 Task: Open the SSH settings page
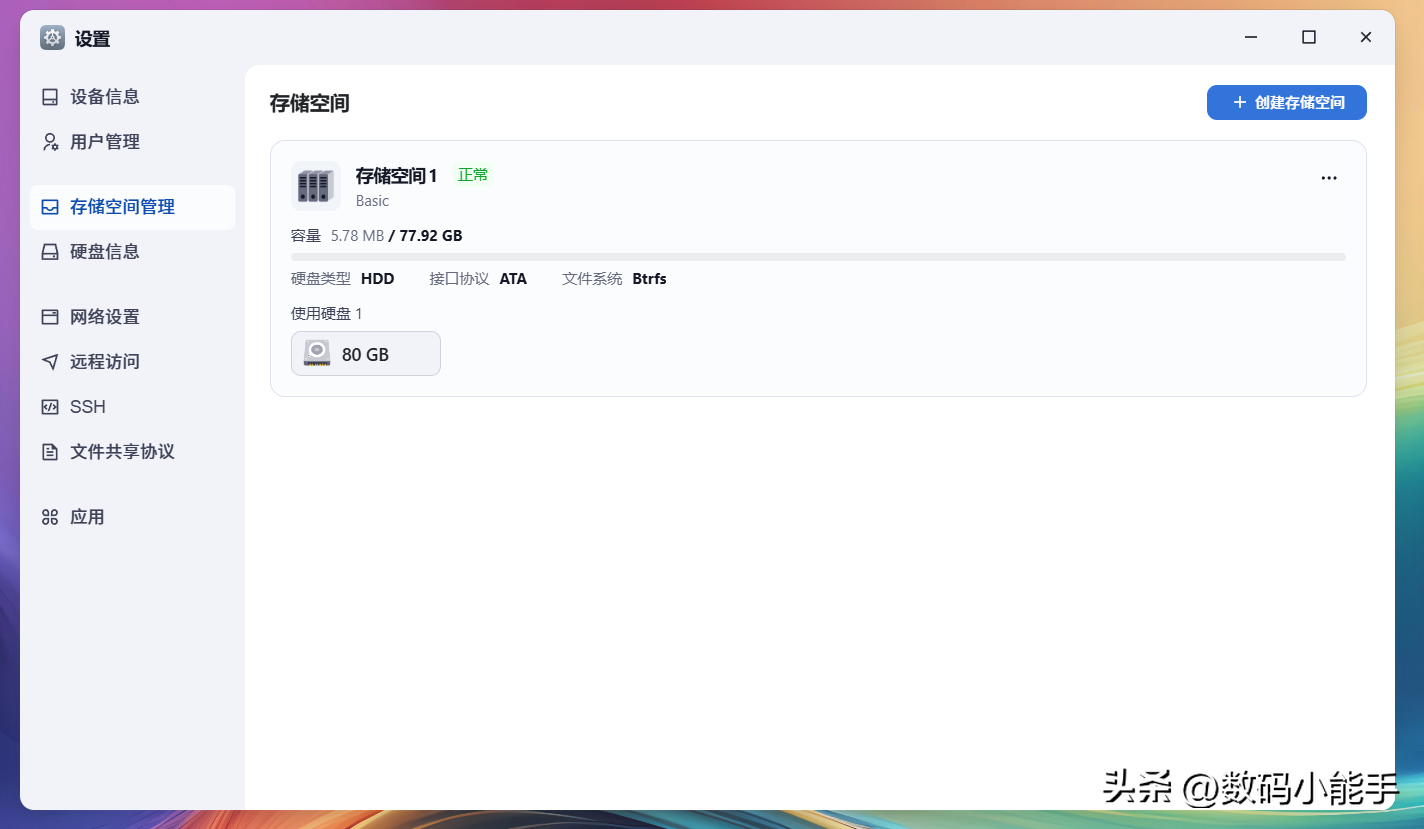pyautogui.click(x=133, y=407)
